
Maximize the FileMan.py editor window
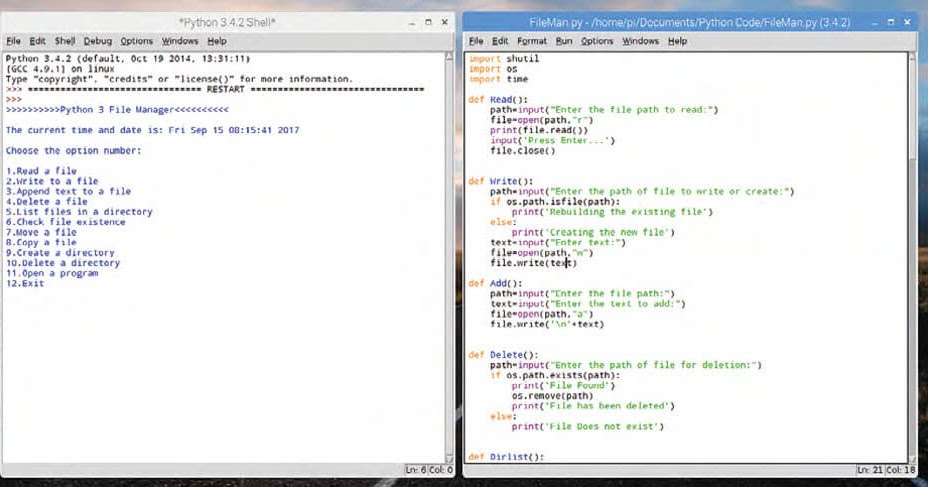[x=891, y=22]
